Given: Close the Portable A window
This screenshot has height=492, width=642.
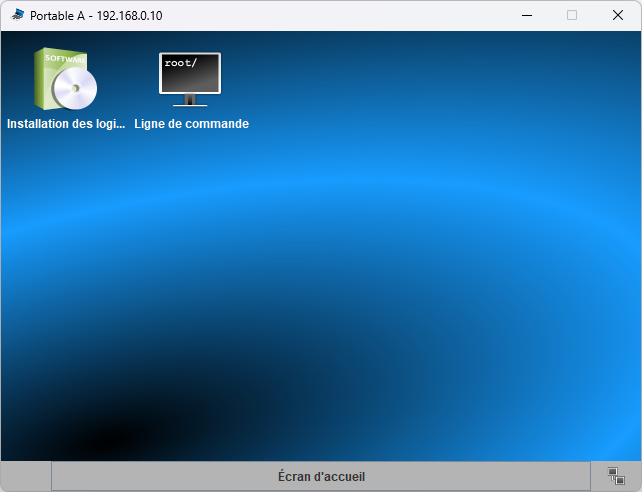Looking at the screenshot, I should 618,15.
